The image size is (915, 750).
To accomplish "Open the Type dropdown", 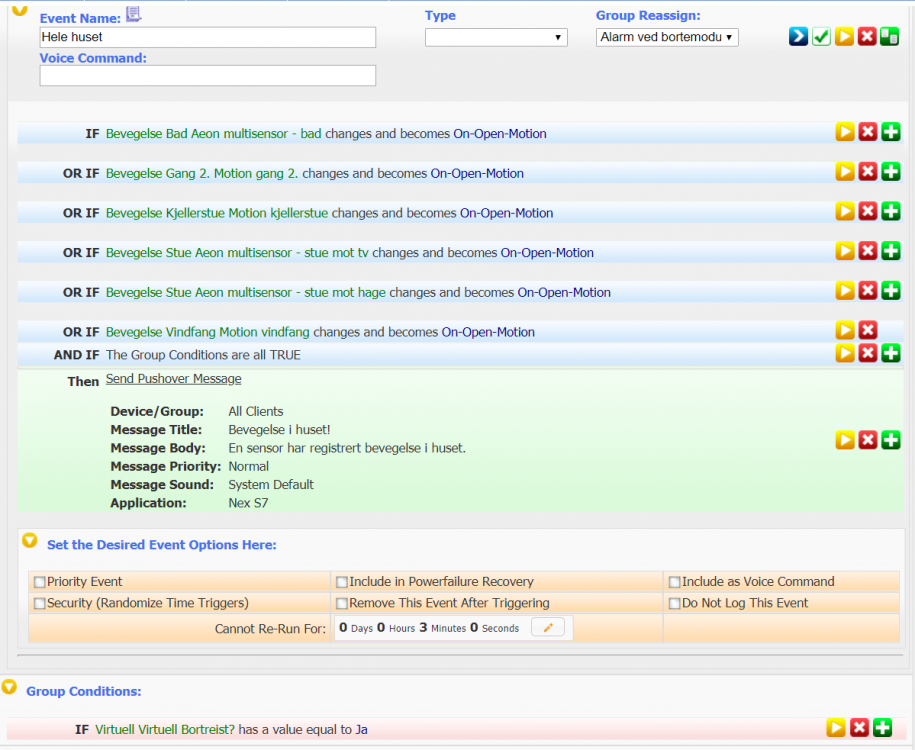I will point(496,37).
